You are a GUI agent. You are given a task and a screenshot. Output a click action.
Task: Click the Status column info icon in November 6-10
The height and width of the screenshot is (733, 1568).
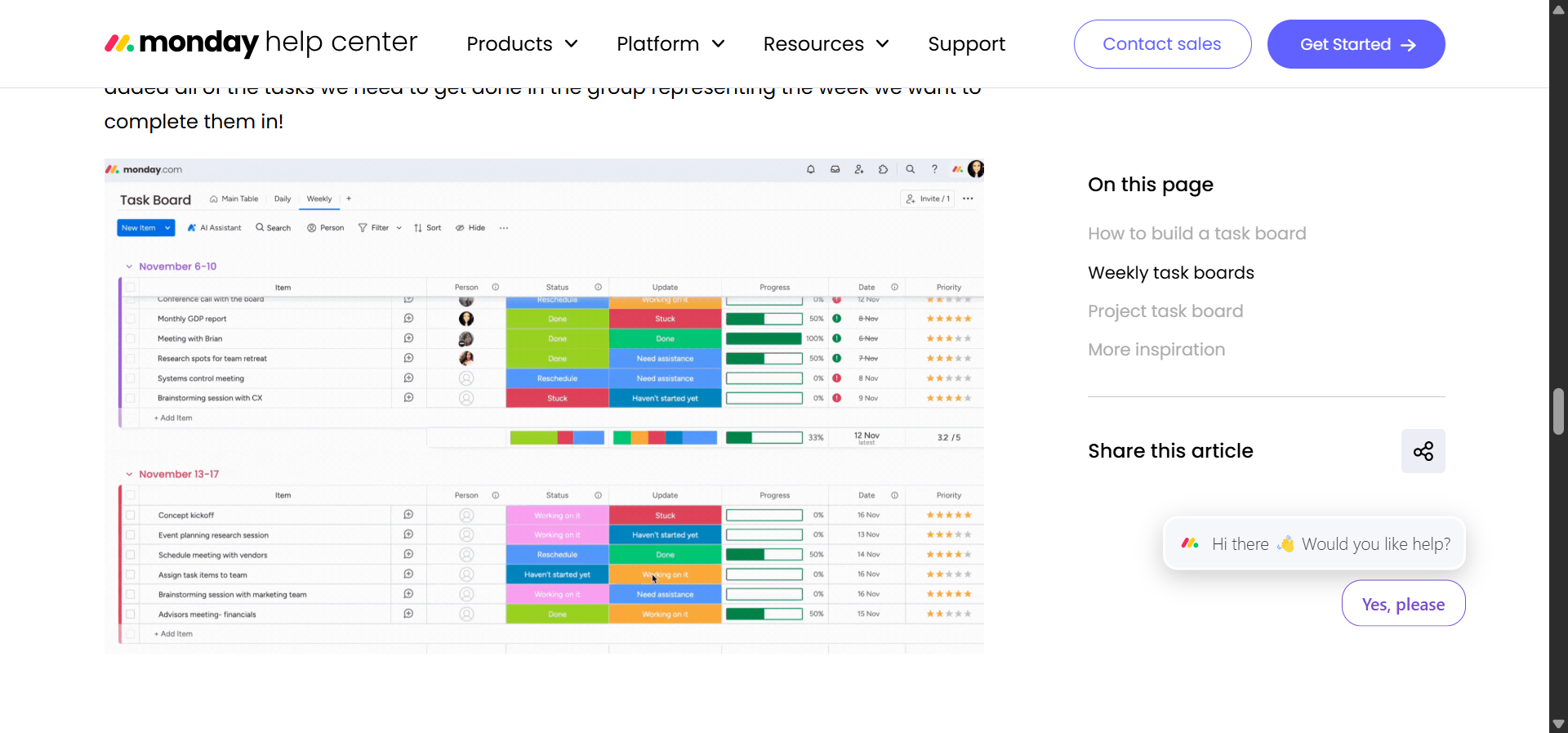(598, 288)
